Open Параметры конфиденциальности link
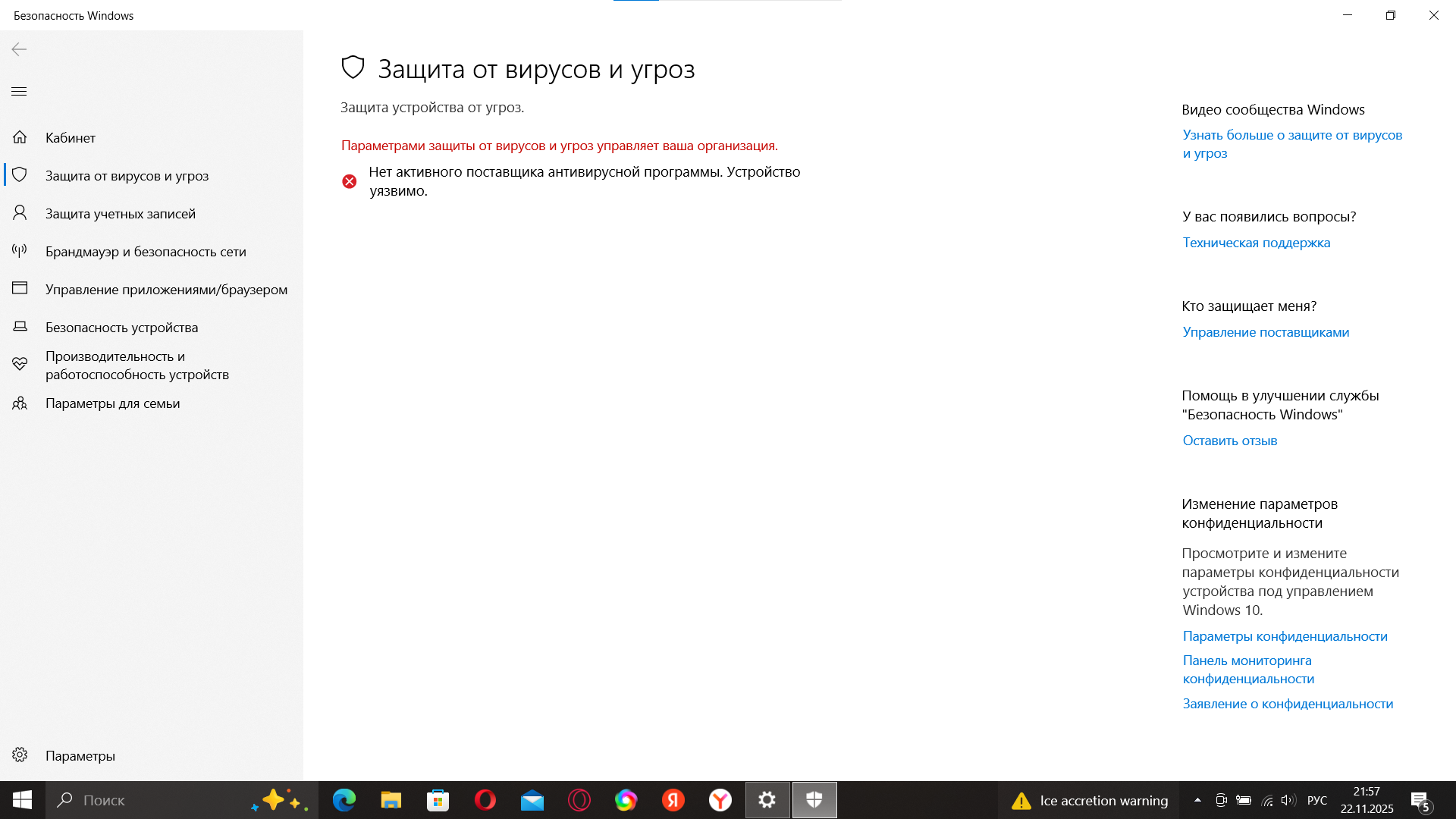The image size is (1456, 819). pos(1285,636)
